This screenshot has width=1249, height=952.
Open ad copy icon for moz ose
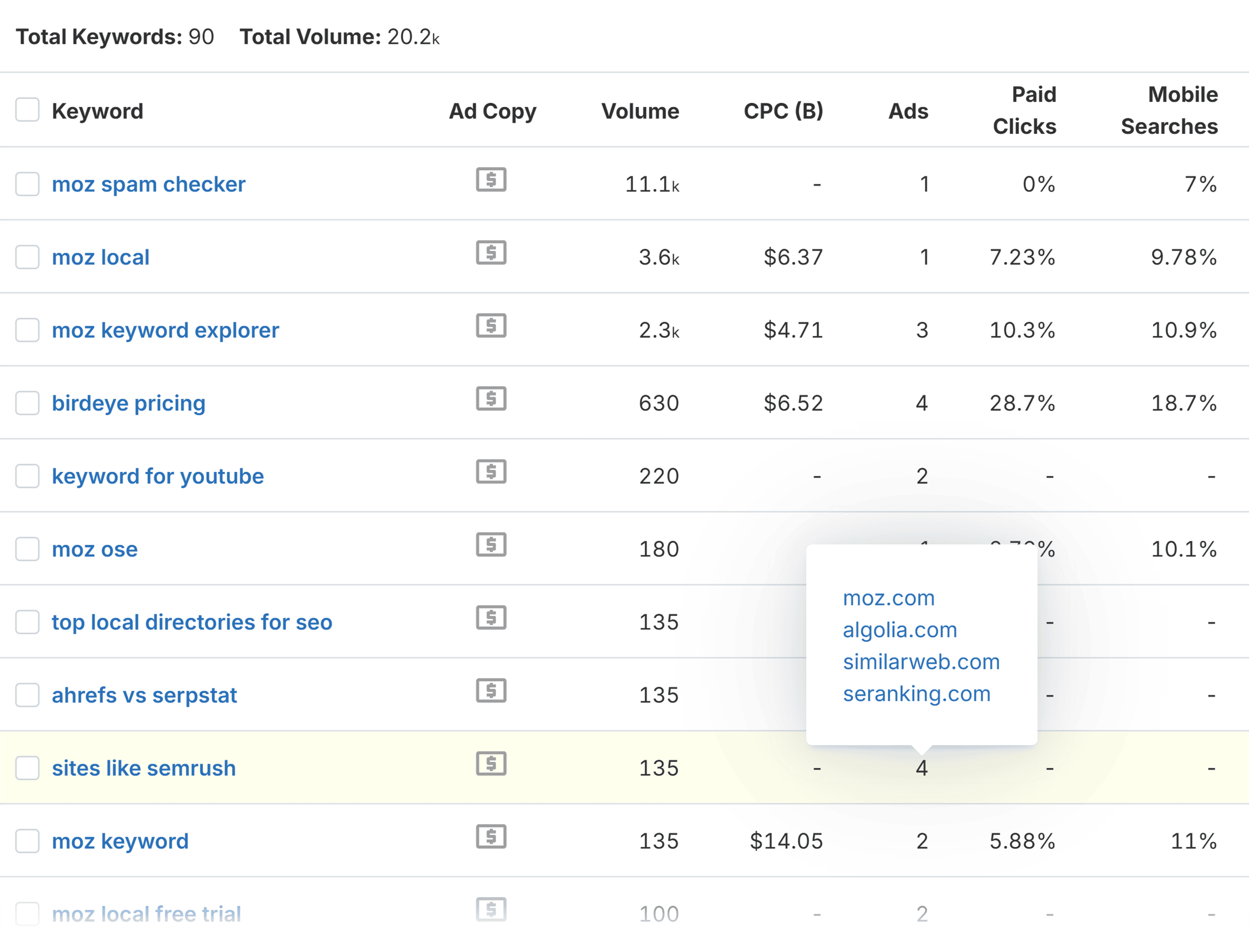click(491, 544)
